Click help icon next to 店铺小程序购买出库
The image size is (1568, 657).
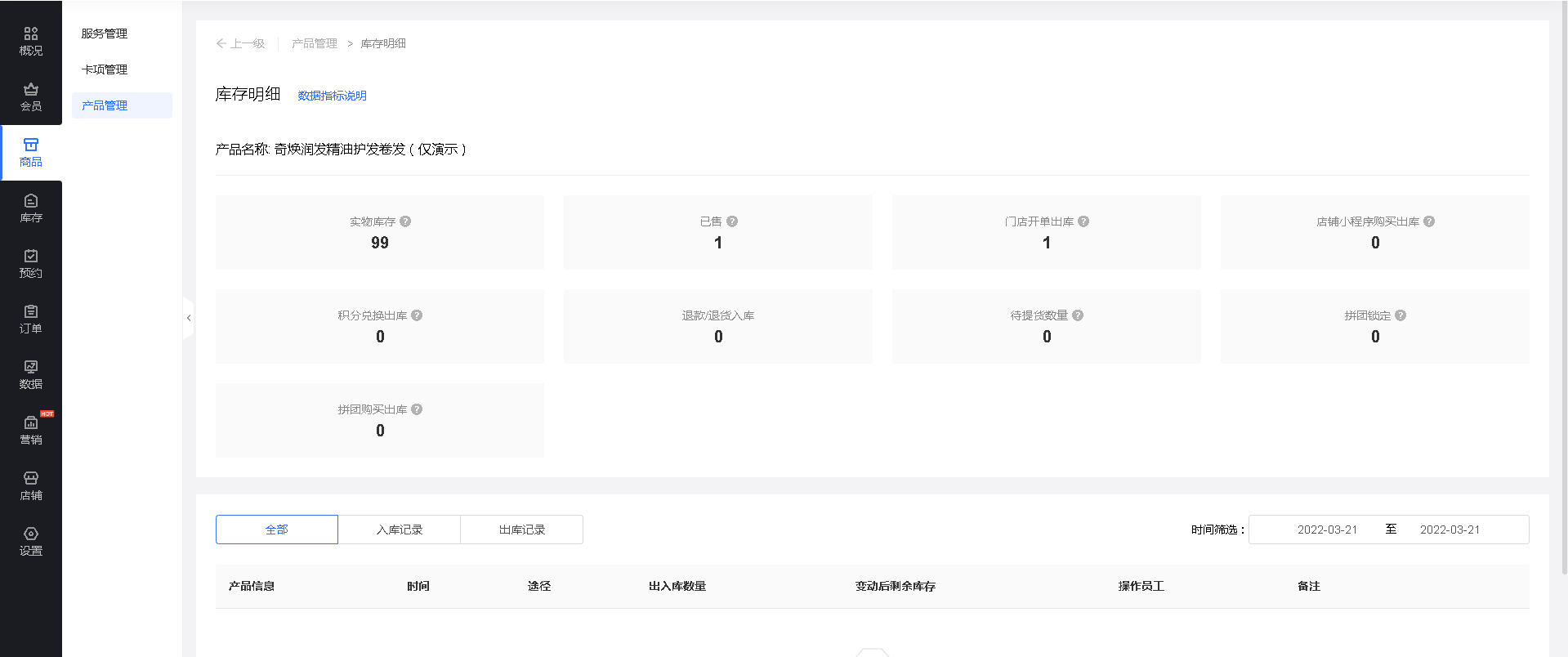tap(1429, 221)
